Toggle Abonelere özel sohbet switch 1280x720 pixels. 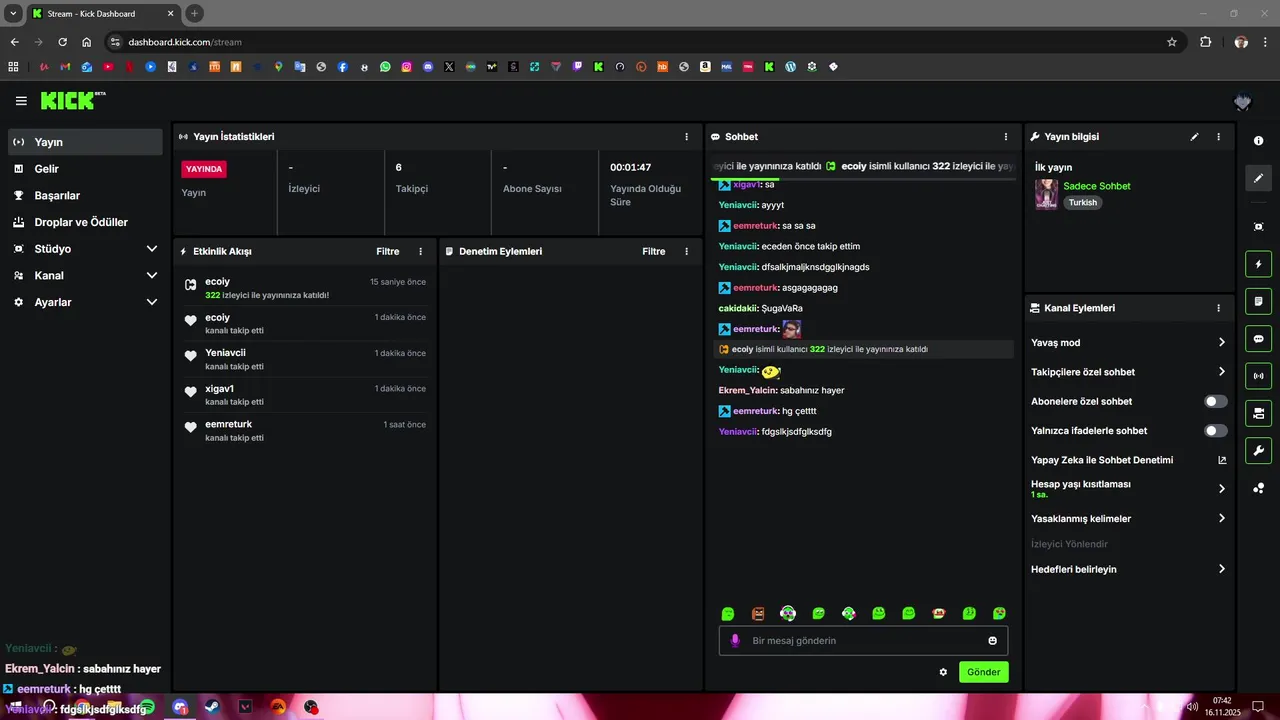[x=1216, y=401]
